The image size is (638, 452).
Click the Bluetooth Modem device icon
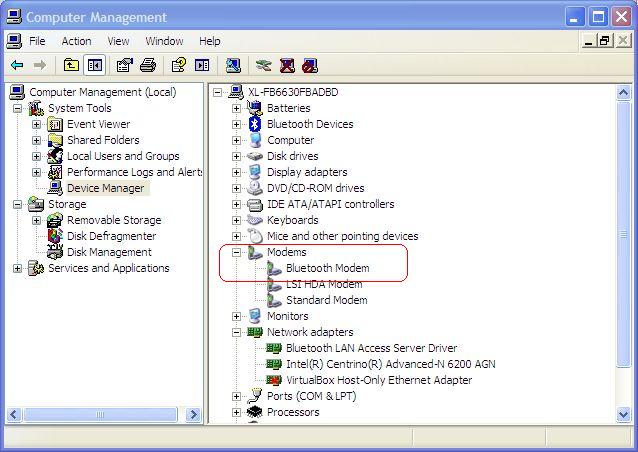274,268
